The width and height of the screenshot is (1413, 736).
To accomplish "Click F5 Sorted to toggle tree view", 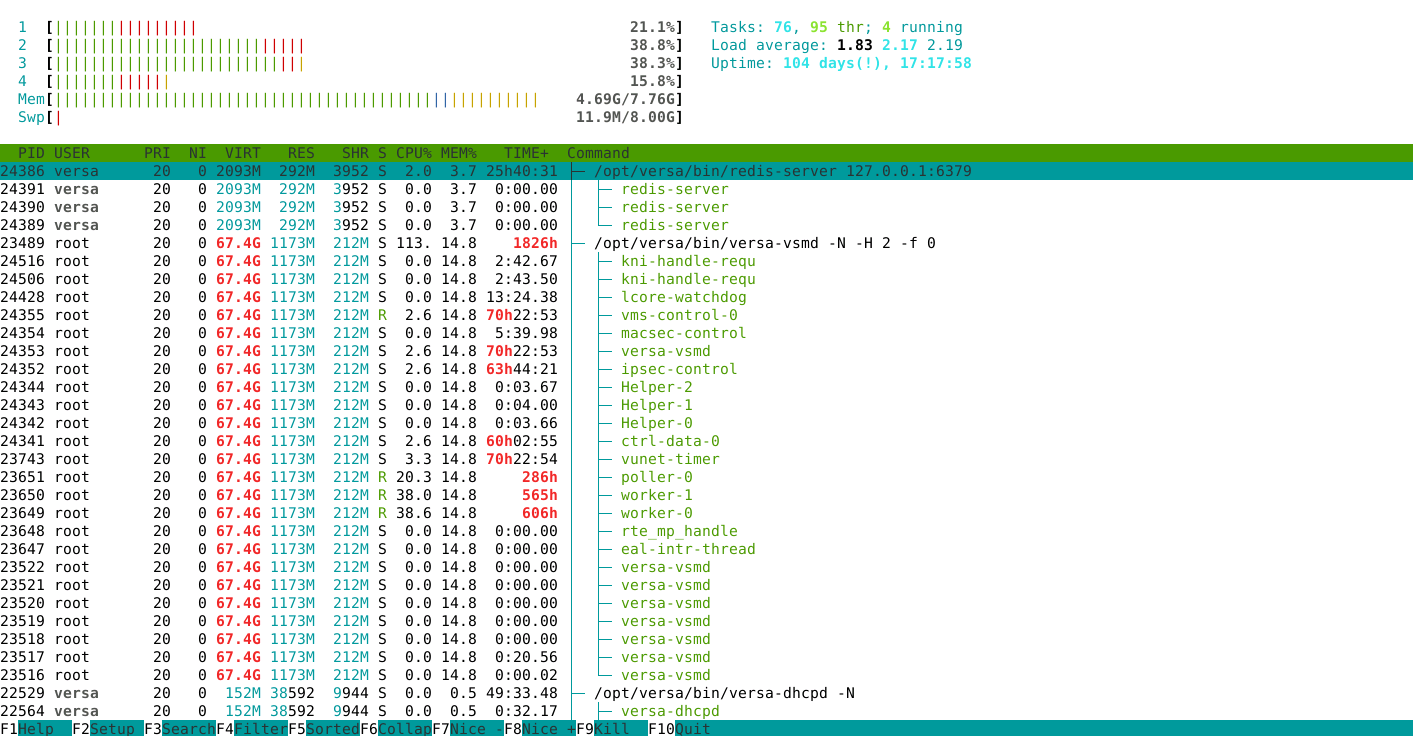I will tap(324, 728).
